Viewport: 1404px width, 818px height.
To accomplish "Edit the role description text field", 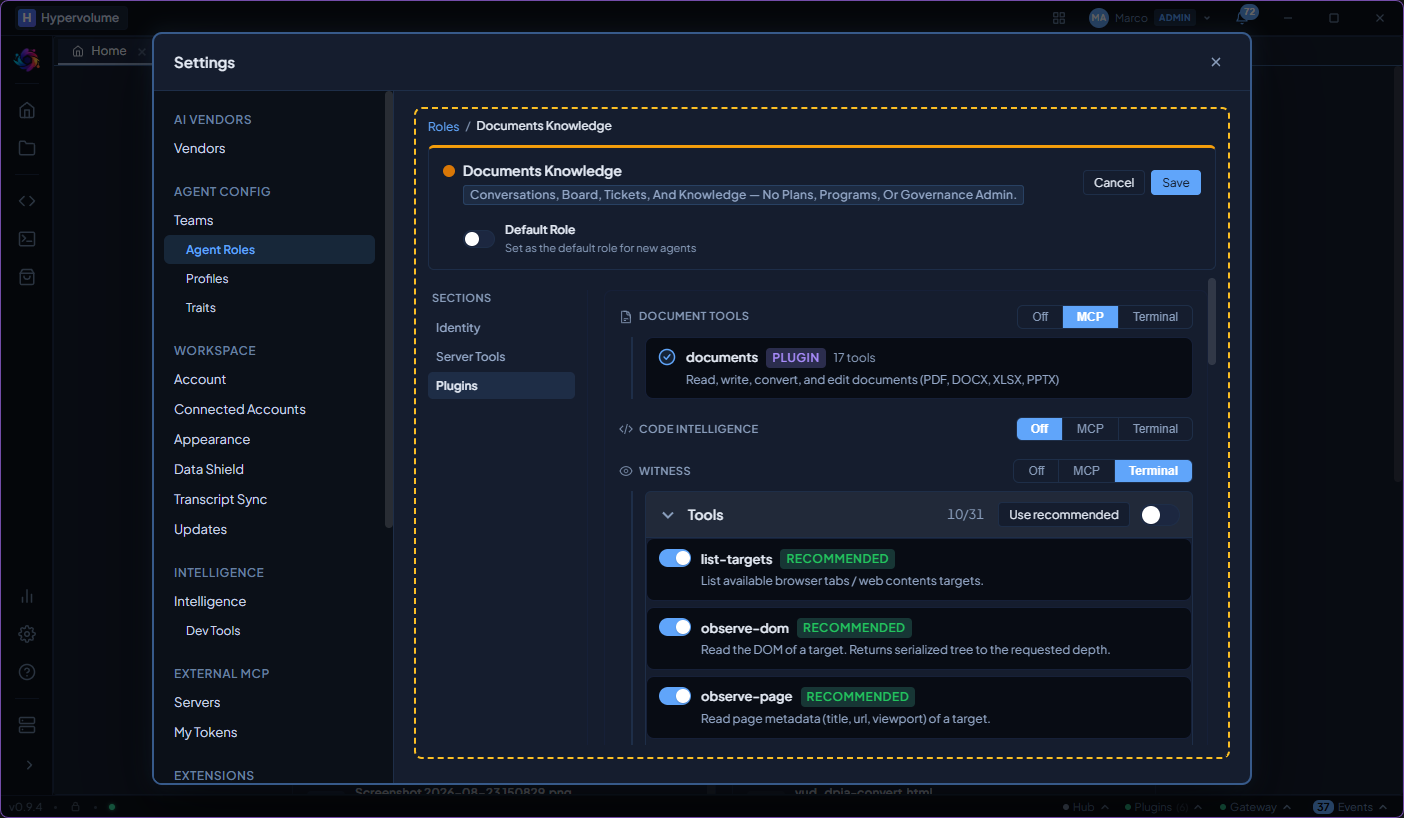I will [743, 195].
